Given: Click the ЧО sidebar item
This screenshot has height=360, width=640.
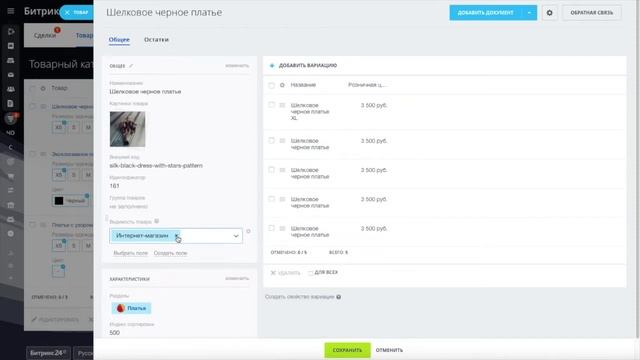Looking at the screenshot, I should pos(11,133).
